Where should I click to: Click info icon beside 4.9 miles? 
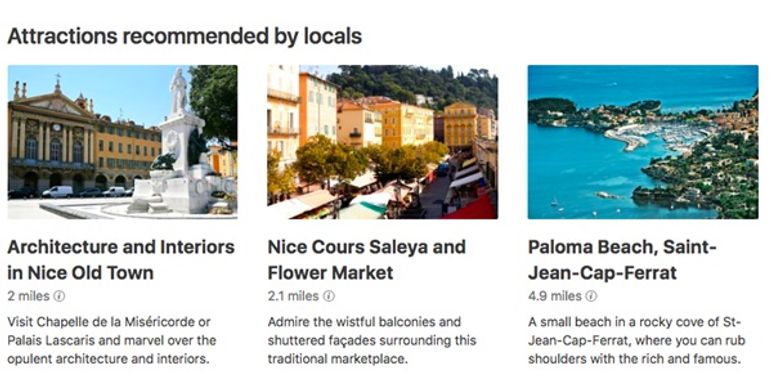click(x=591, y=296)
